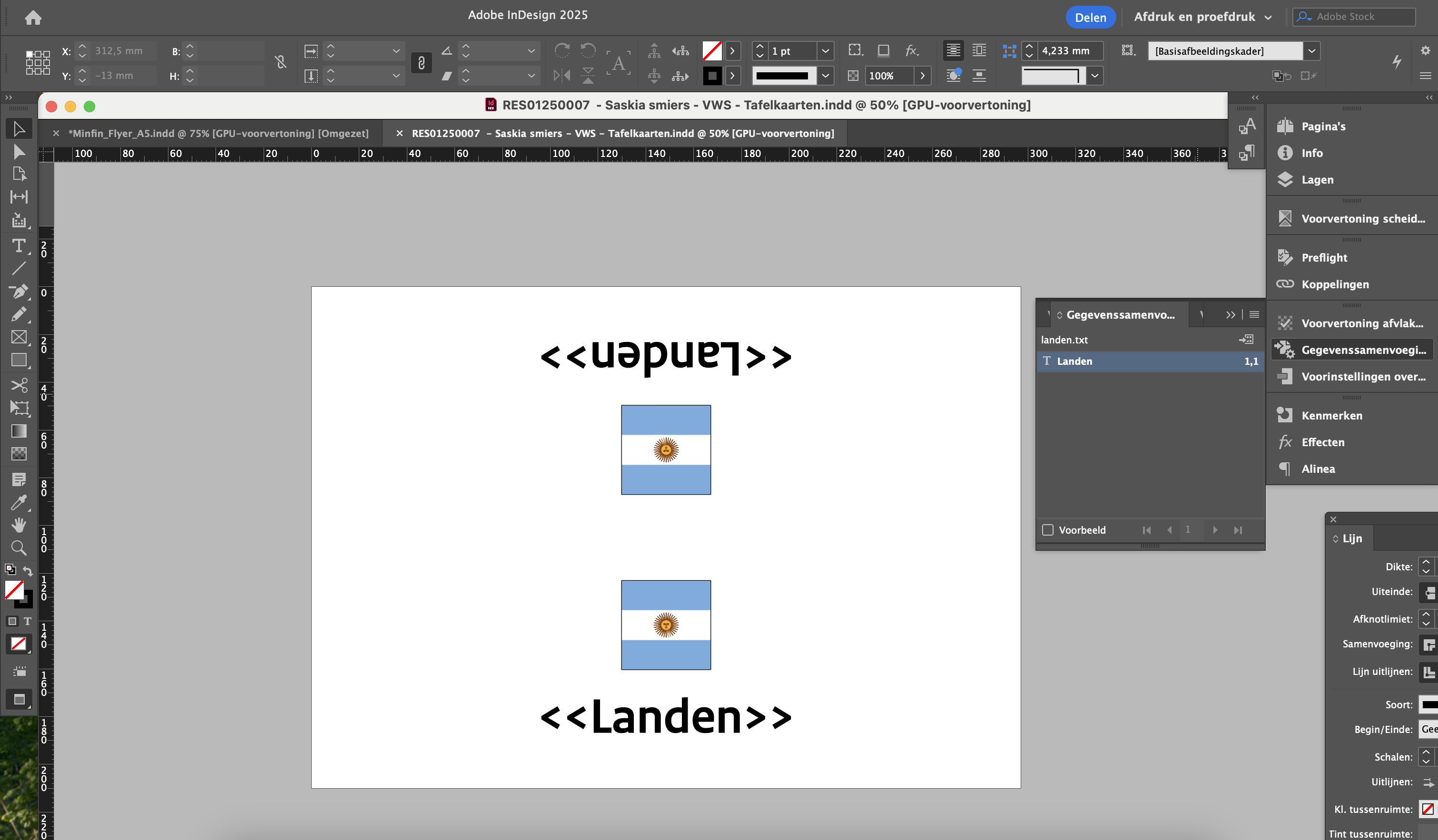Select the Eyedropper tool

[x=19, y=502]
